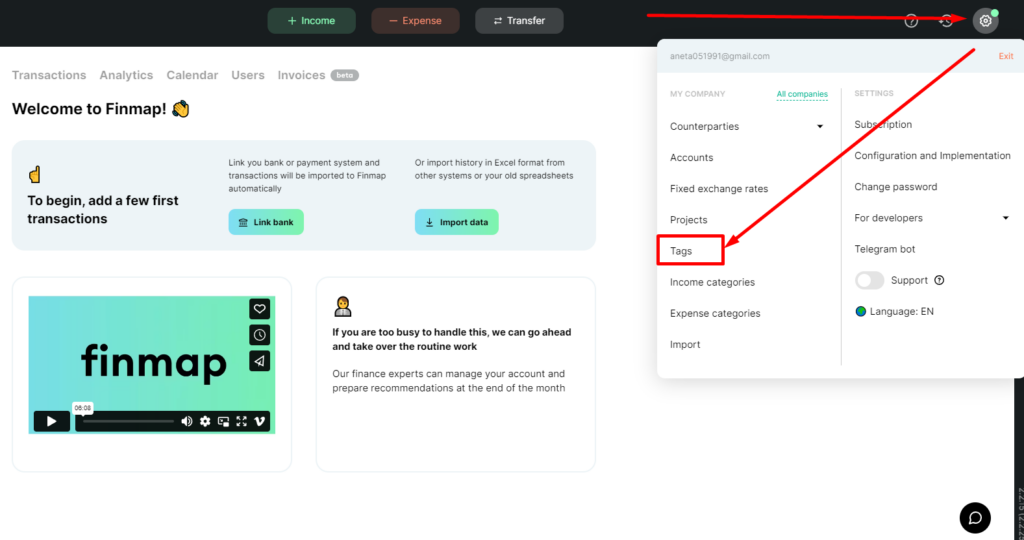The width and height of the screenshot is (1024, 540).
Task: Switch to the Analytics tab
Action: (126, 75)
